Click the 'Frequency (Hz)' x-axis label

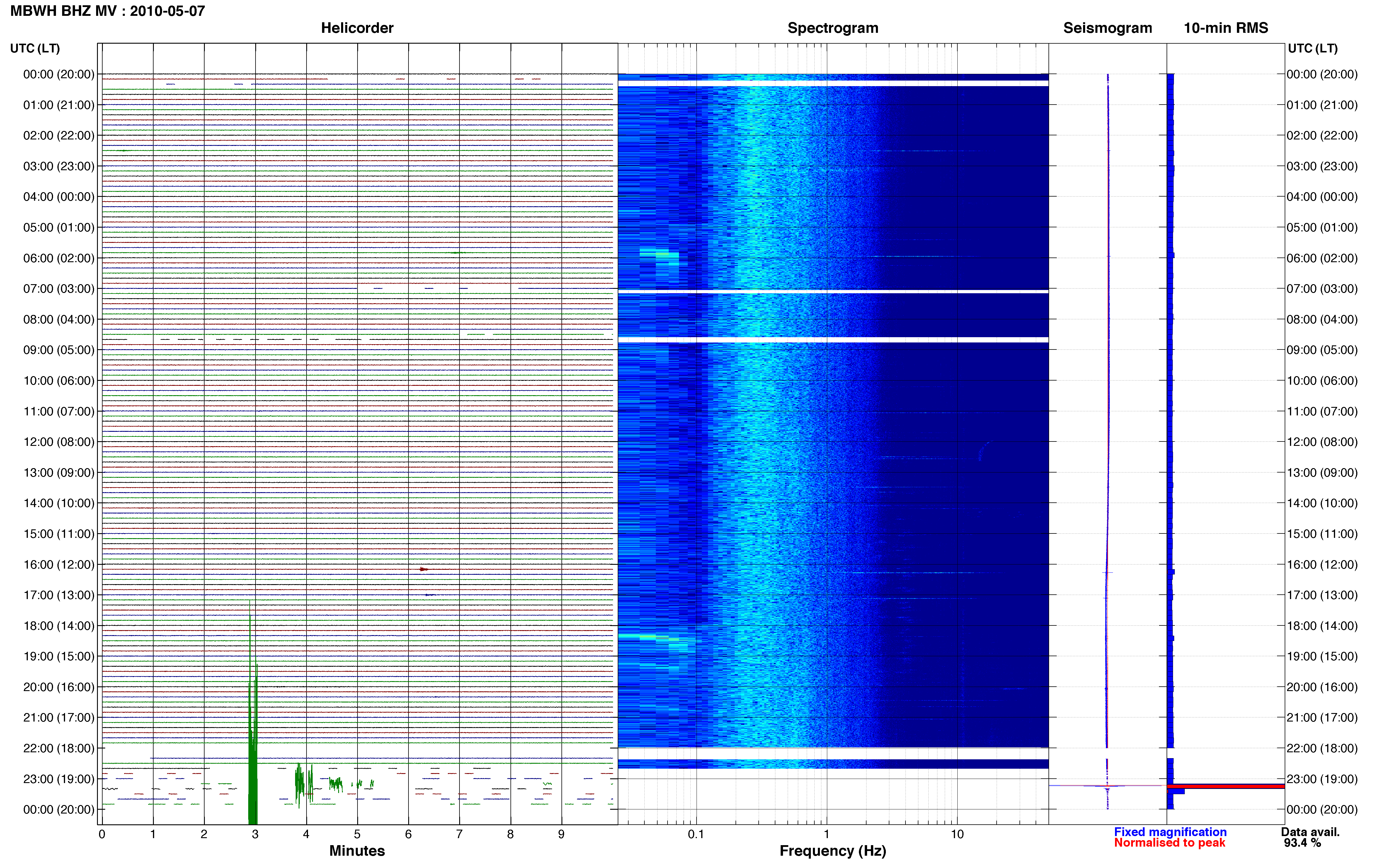coord(833,851)
